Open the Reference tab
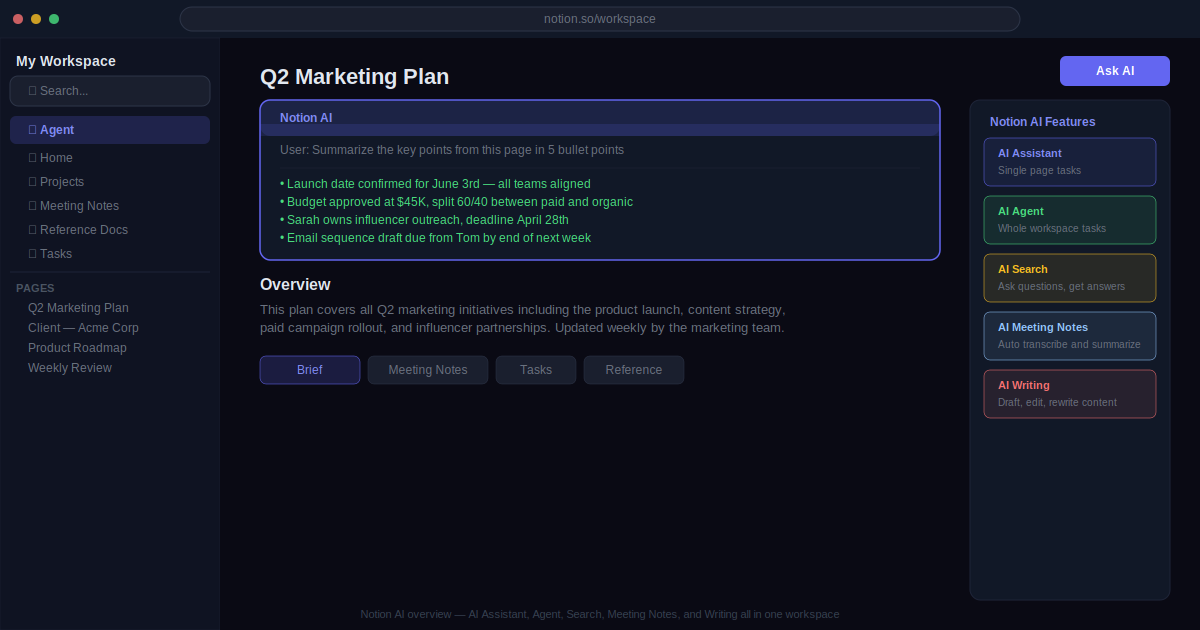 pos(634,370)
